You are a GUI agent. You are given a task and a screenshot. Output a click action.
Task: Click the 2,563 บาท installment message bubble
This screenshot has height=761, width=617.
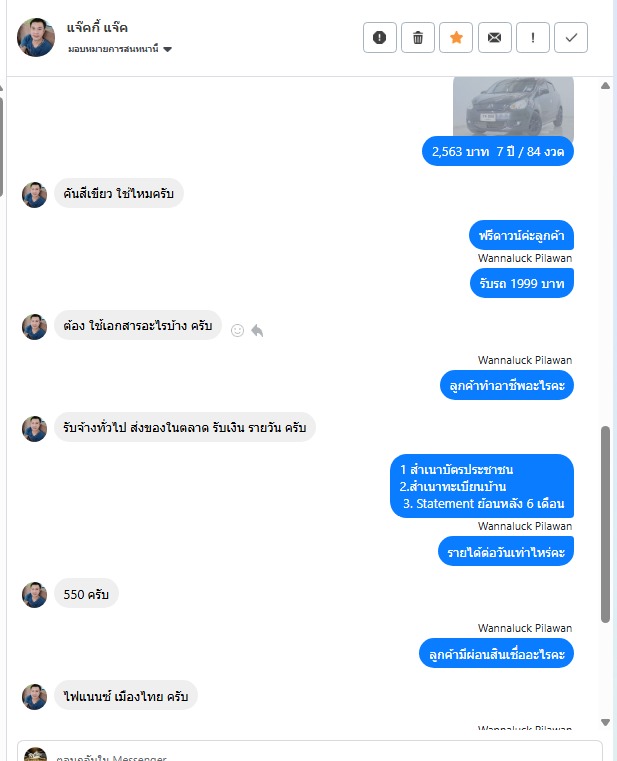click(x=498, y=151)
